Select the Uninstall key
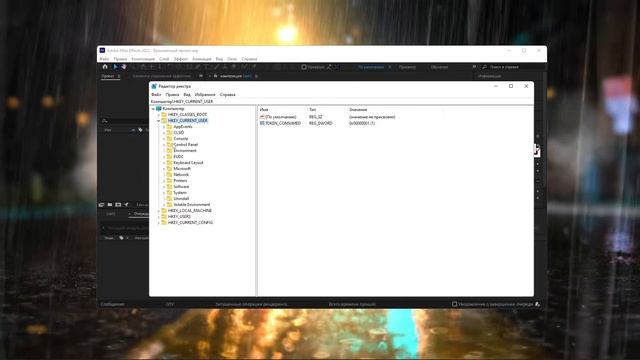The image size is (640, 360). point(181,198)
